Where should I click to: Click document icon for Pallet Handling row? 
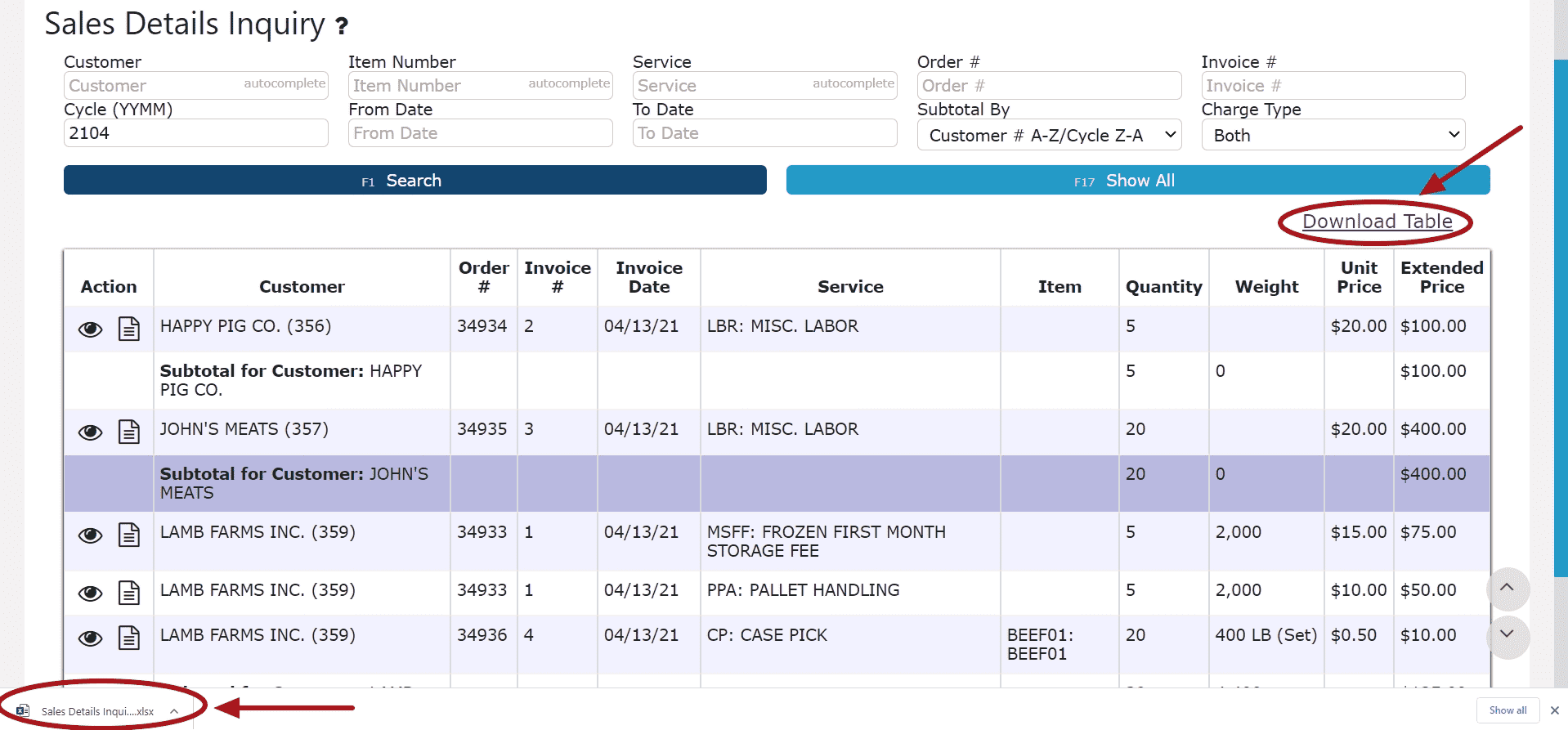point(129,593)
